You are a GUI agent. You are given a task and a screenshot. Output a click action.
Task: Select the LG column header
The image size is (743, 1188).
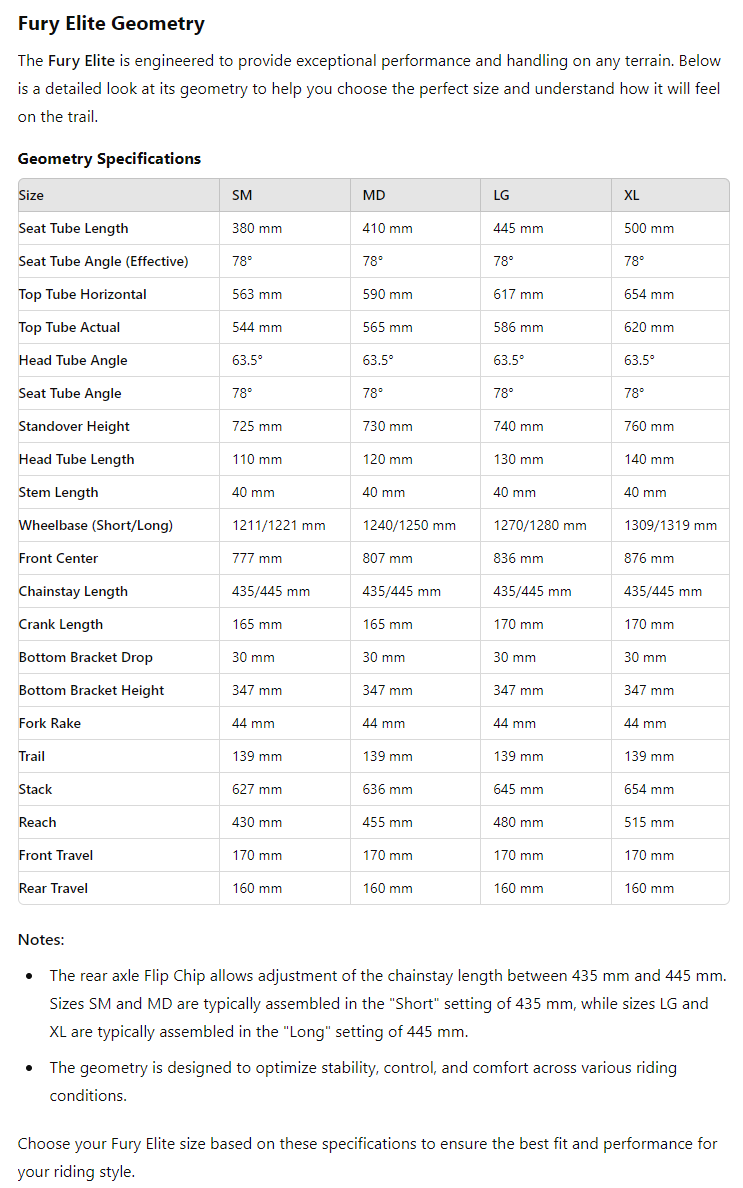coord(501,195)
